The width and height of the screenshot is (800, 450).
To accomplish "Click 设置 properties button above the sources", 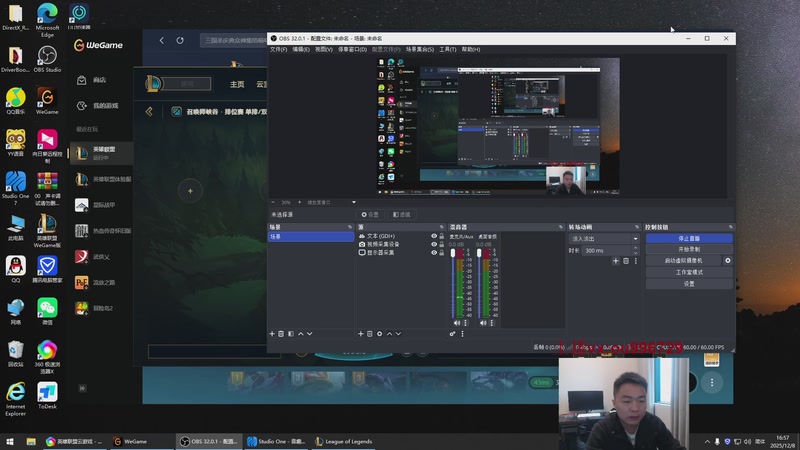I will pyautogui.click(x=370, y=215).
